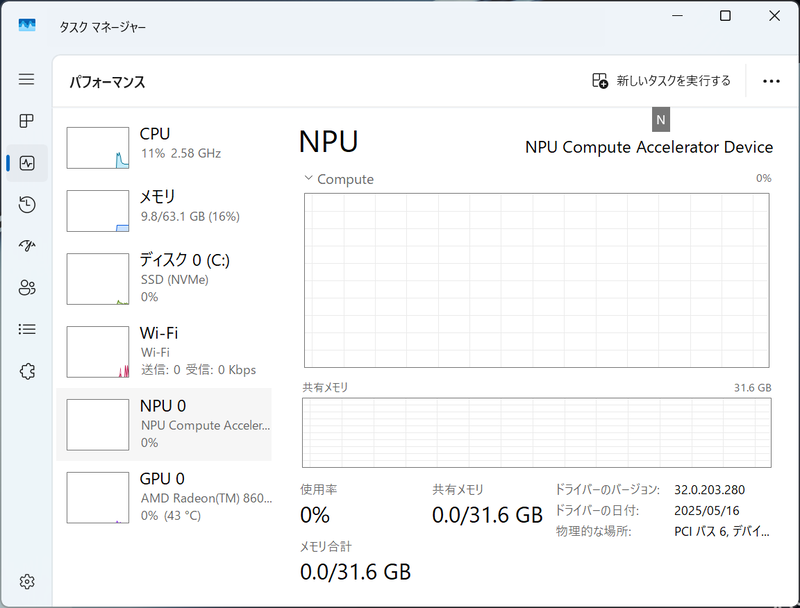Open the more options (…) menu

click(x=771, y=79)
